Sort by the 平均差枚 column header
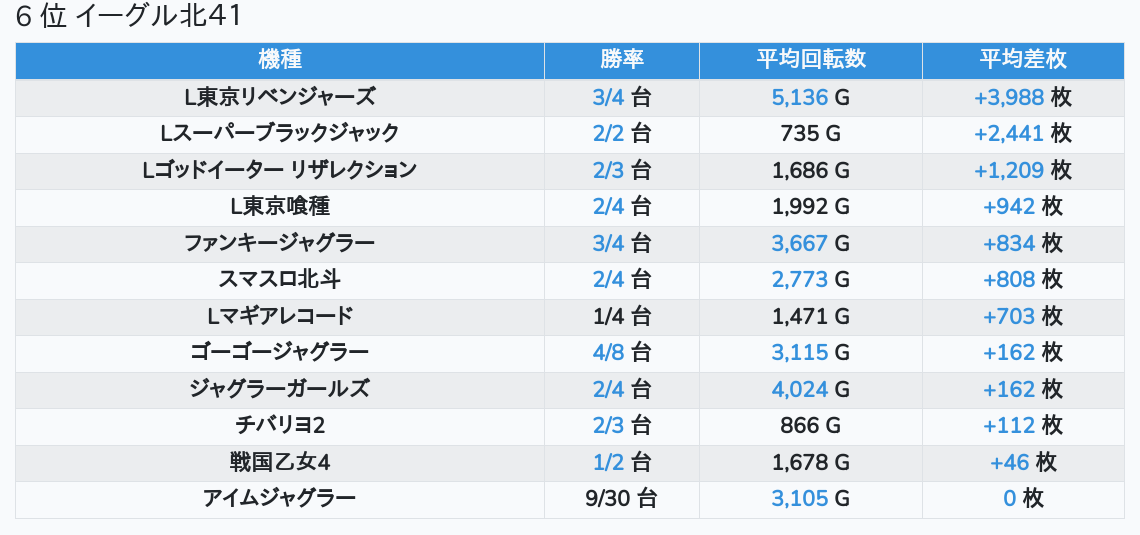The width and height of the screenshot is (1140, 535). [x=1022, y=60]
